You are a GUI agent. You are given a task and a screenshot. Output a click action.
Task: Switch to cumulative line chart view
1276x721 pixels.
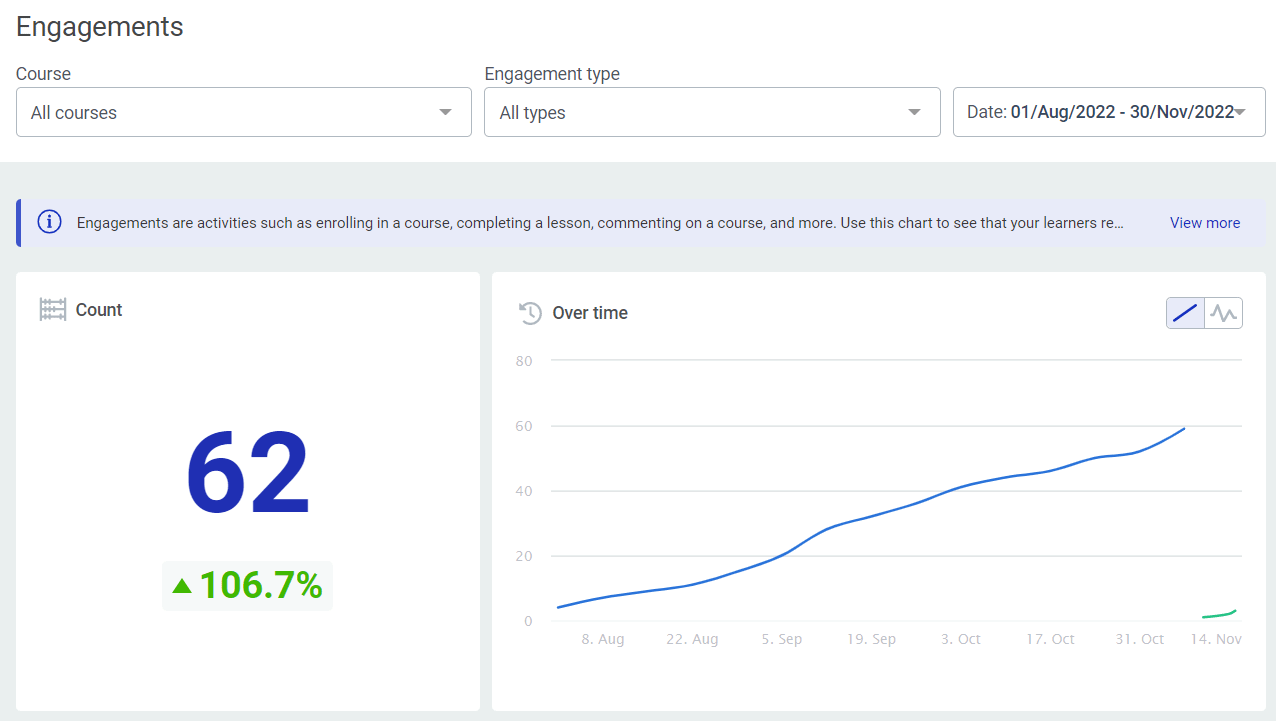1185,313
